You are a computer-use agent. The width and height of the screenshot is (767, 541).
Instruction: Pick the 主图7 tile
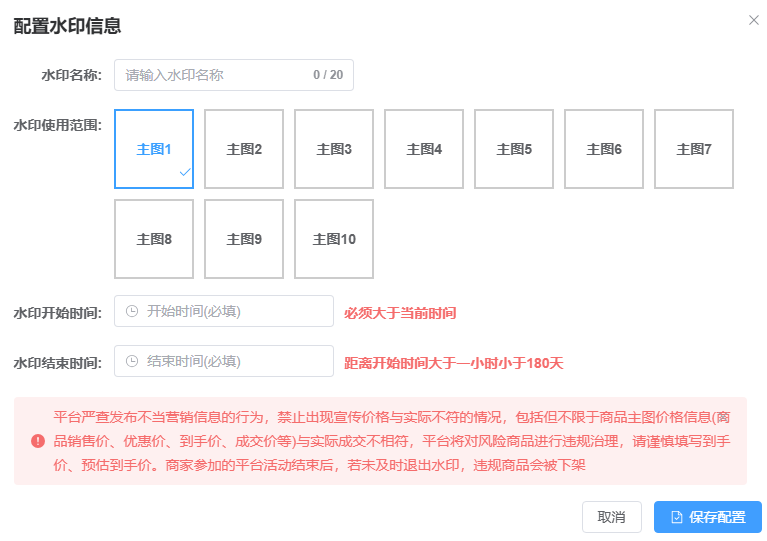pos(694,149)
